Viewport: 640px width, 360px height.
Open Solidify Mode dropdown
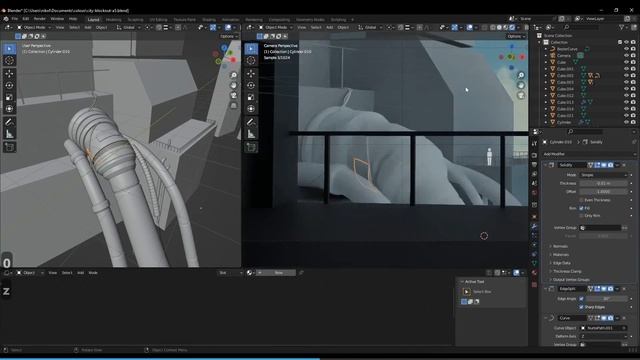[603, 175]
